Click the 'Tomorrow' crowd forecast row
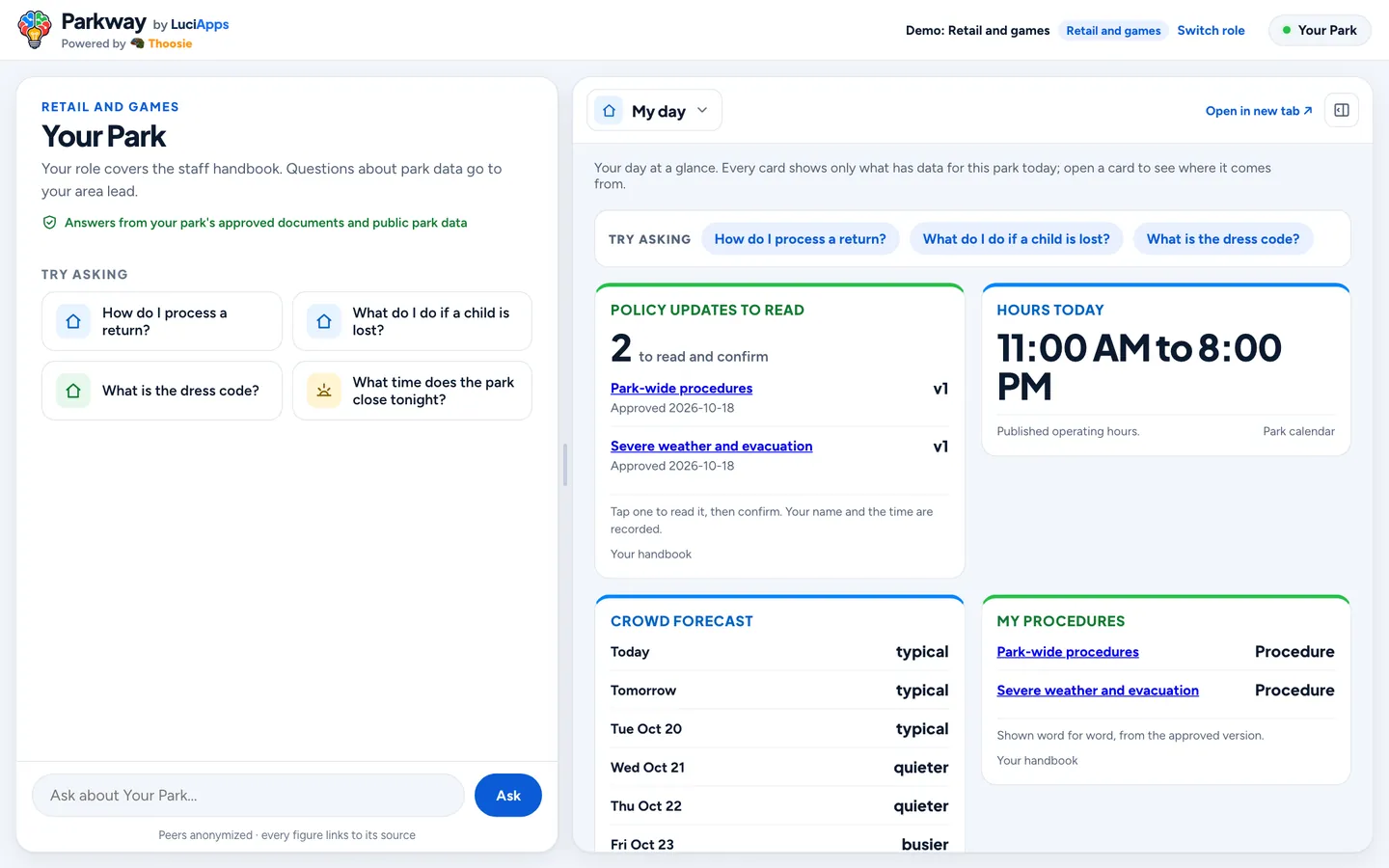 [779, 691]
